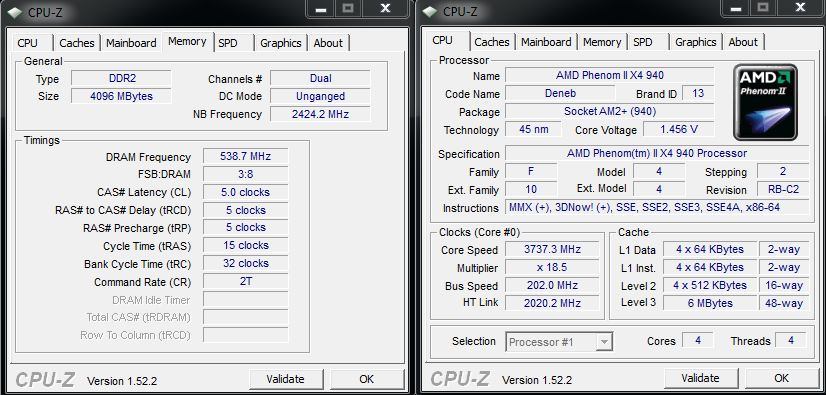
Task: Click the 4096 MBytes size field
Action: click(x=122, y=96)
